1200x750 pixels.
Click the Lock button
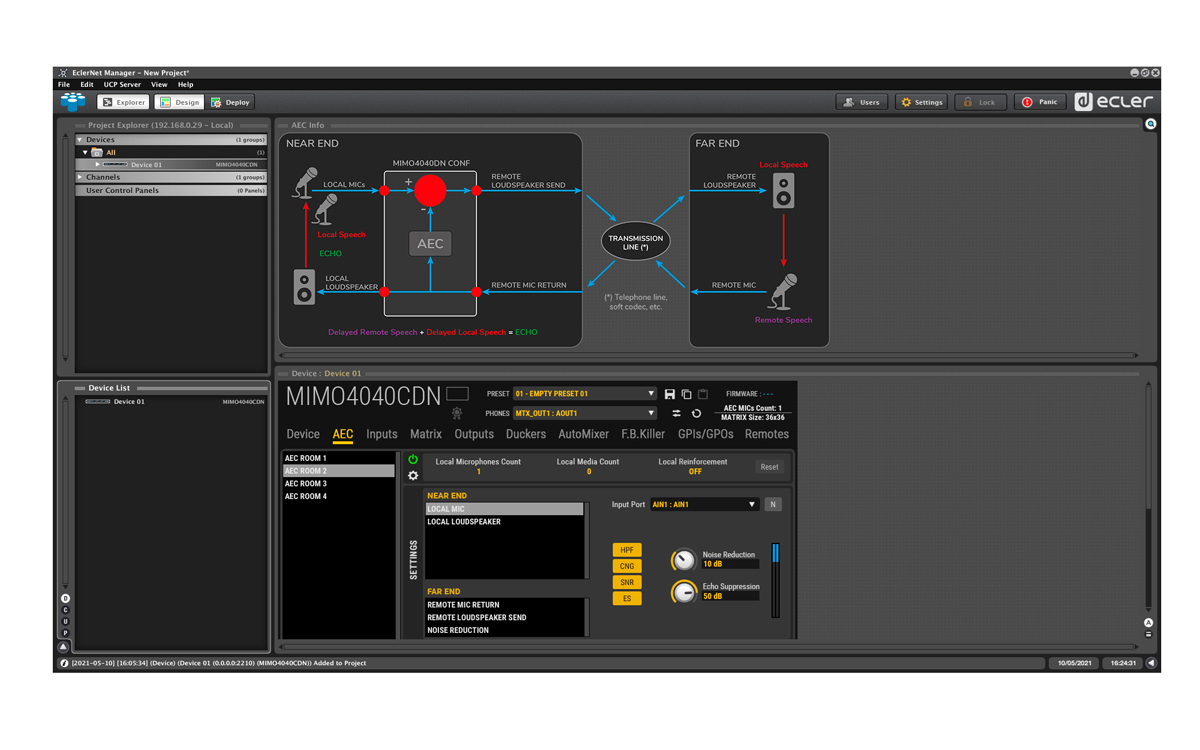pyautogui.click(x=979, y=102)
